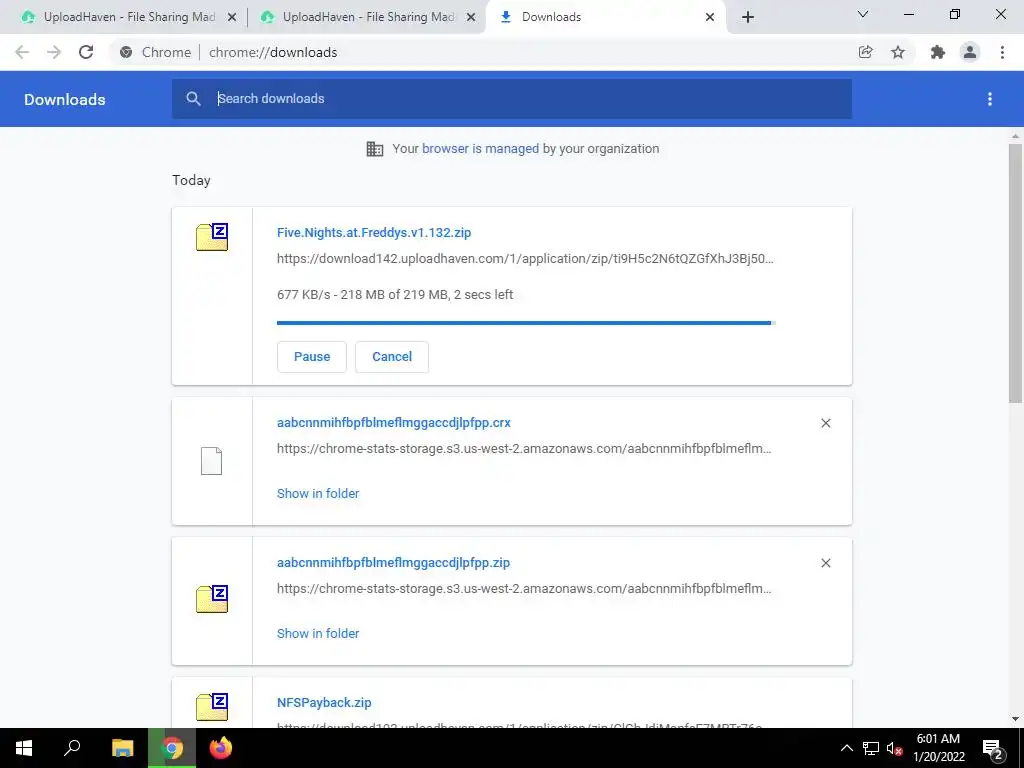Screen dimensions: 1024x768
Task: Click the chrome://downloads address bar
Action: pyautogui.click(x=273, y=52)
